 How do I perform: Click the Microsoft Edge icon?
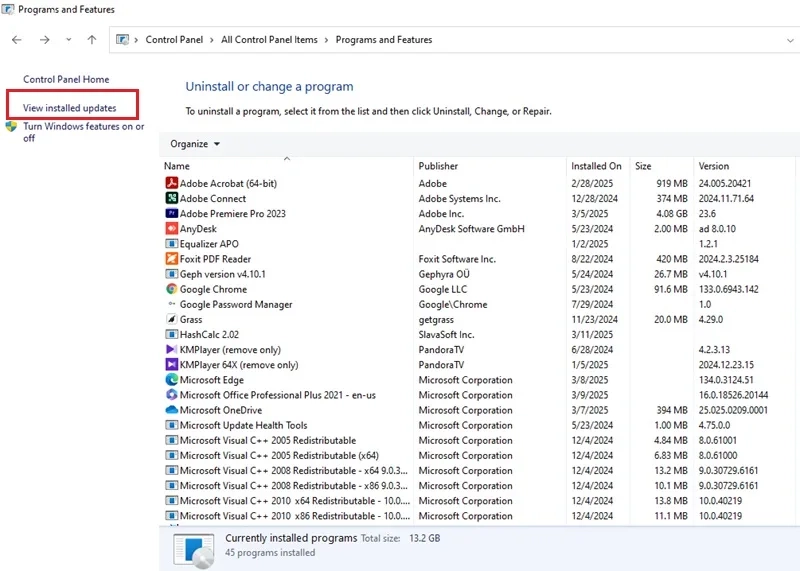[x=171, y=380]
